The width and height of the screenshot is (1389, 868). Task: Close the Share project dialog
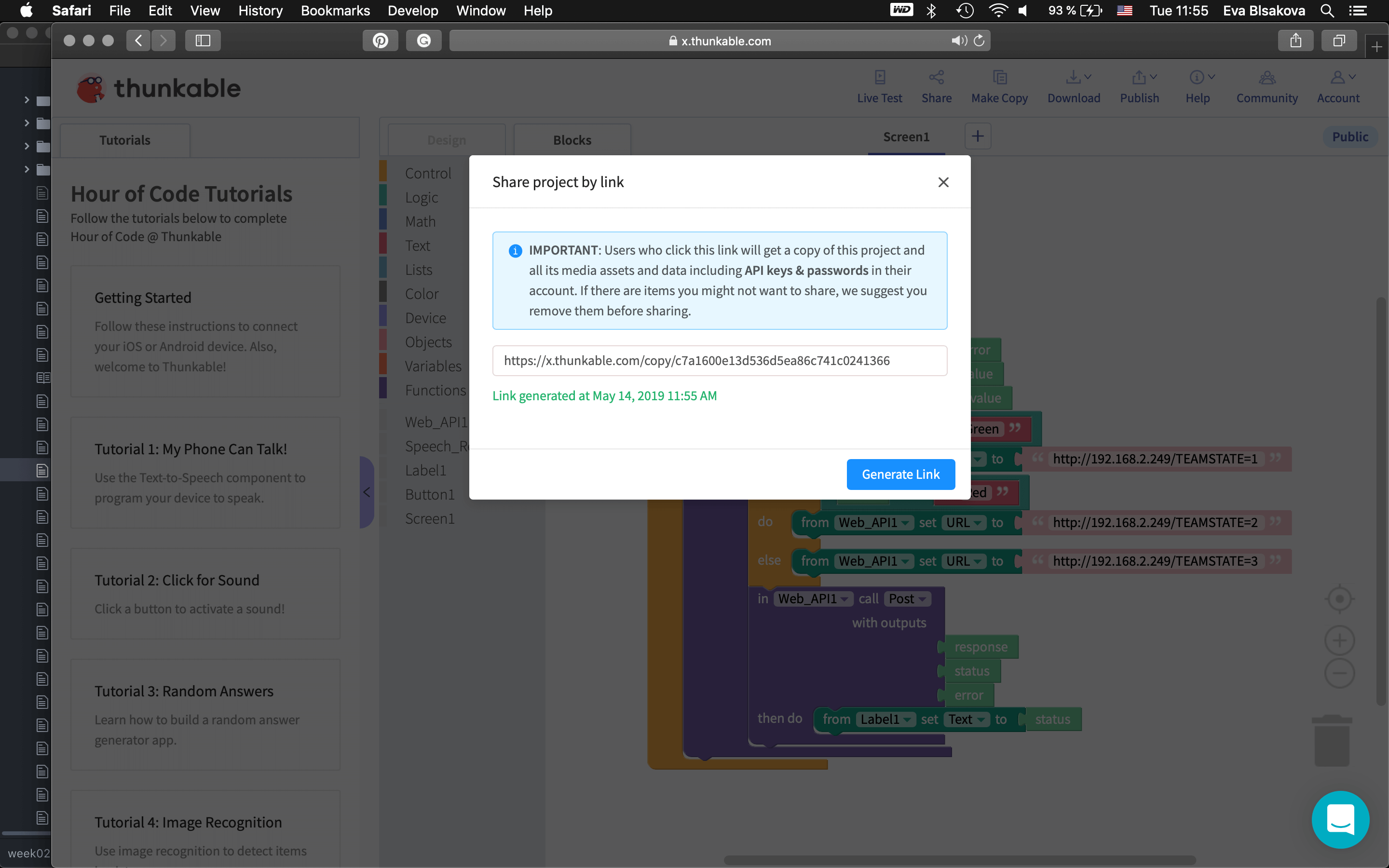pos(943,182)
